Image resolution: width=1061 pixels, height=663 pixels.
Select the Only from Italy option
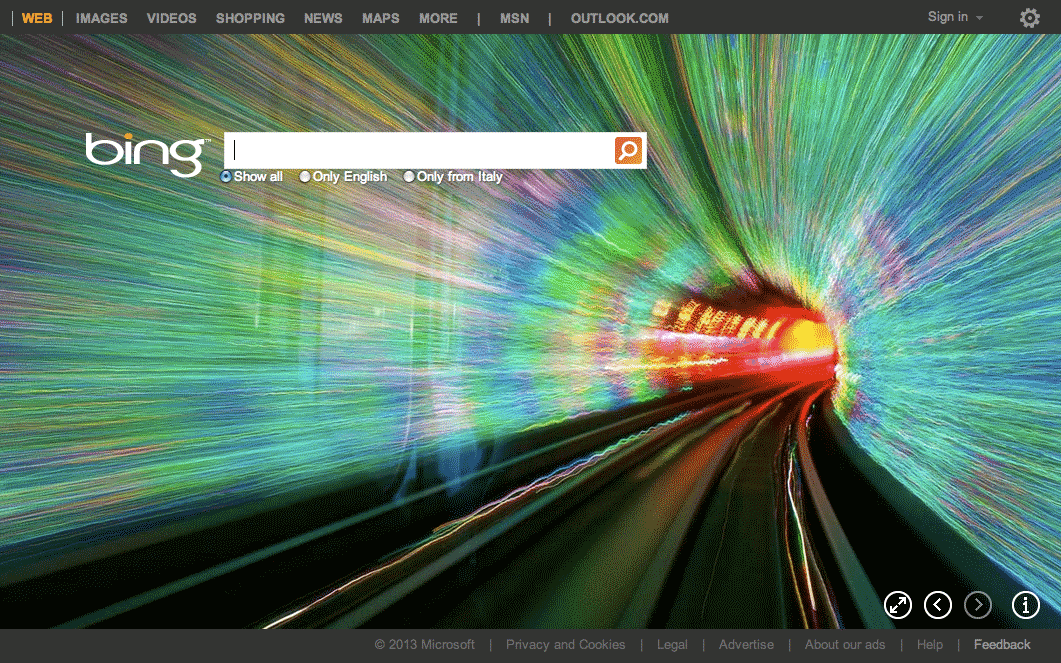pos(409,177)
